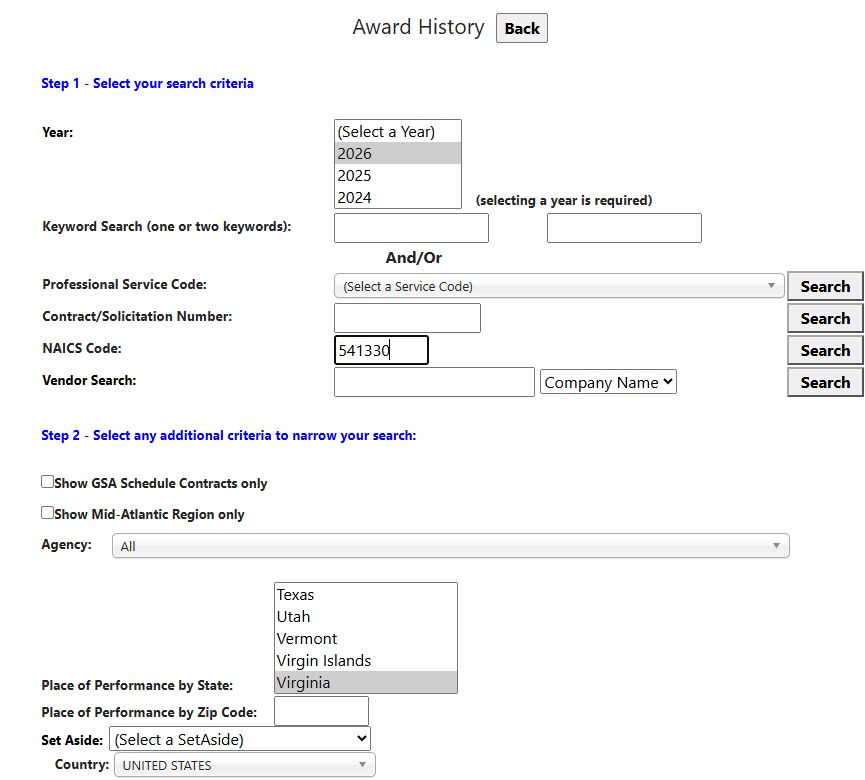Screen dimensions: 865x780
Task: Focus Contract/Solicitation Number field
Action: [407, 318]
